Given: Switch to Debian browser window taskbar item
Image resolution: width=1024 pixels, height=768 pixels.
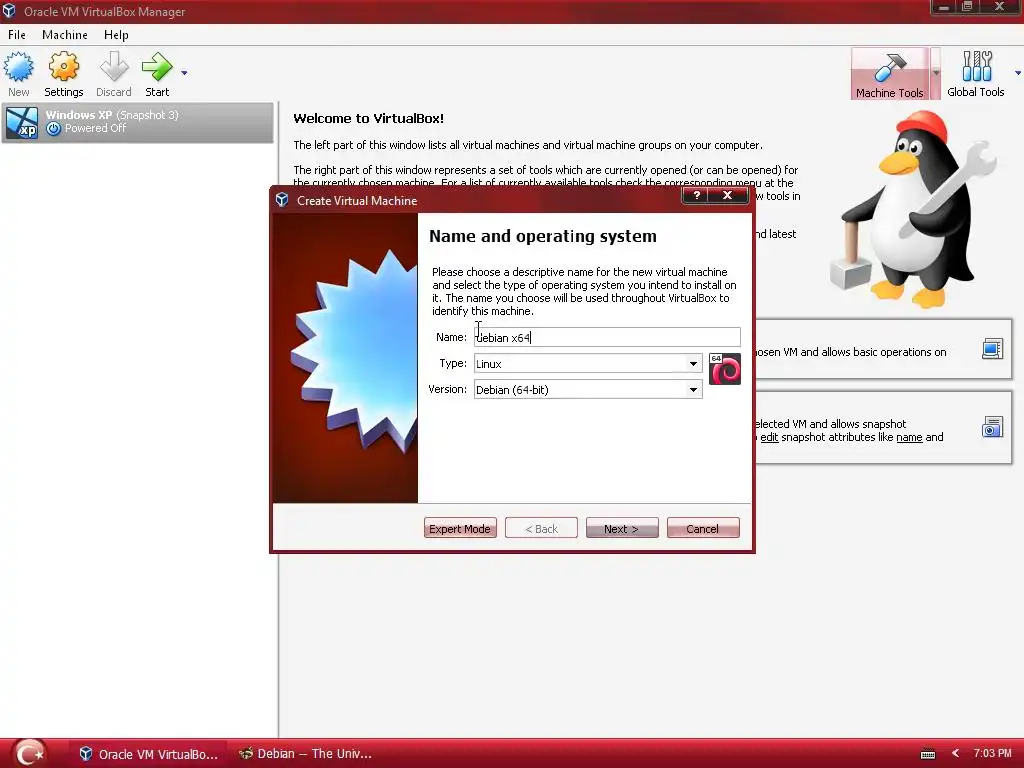Looking at the screenshot, I should coord(306,754).
